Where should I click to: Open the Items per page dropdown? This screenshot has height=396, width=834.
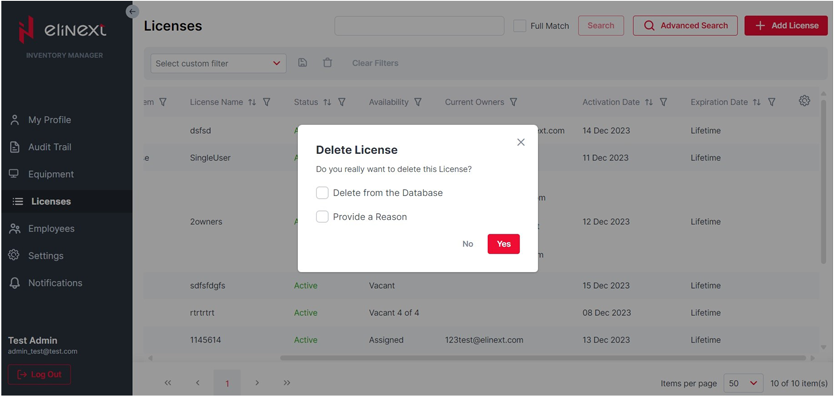(743, 383)
